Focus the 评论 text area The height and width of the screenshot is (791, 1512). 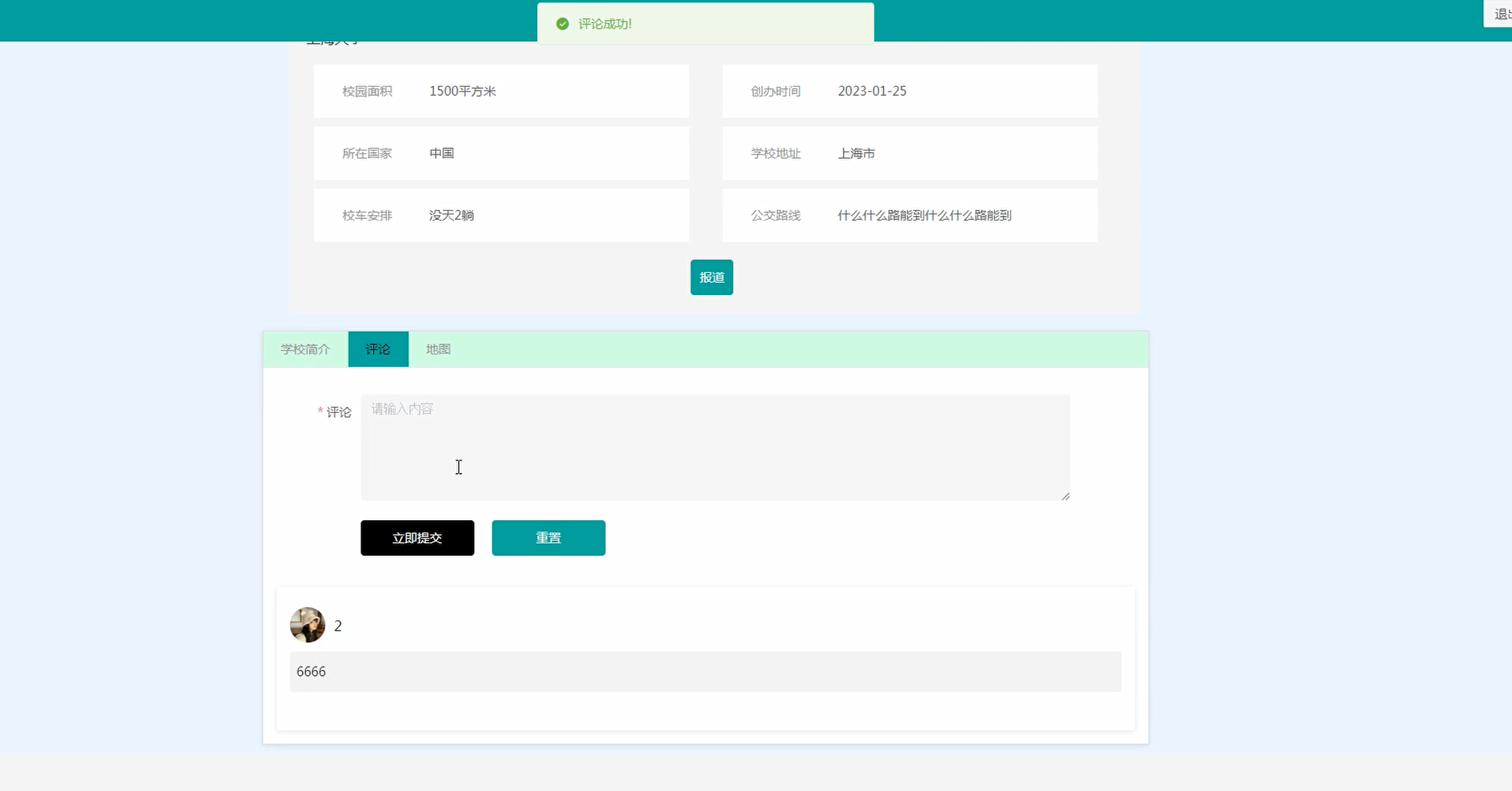pos(715,447)
